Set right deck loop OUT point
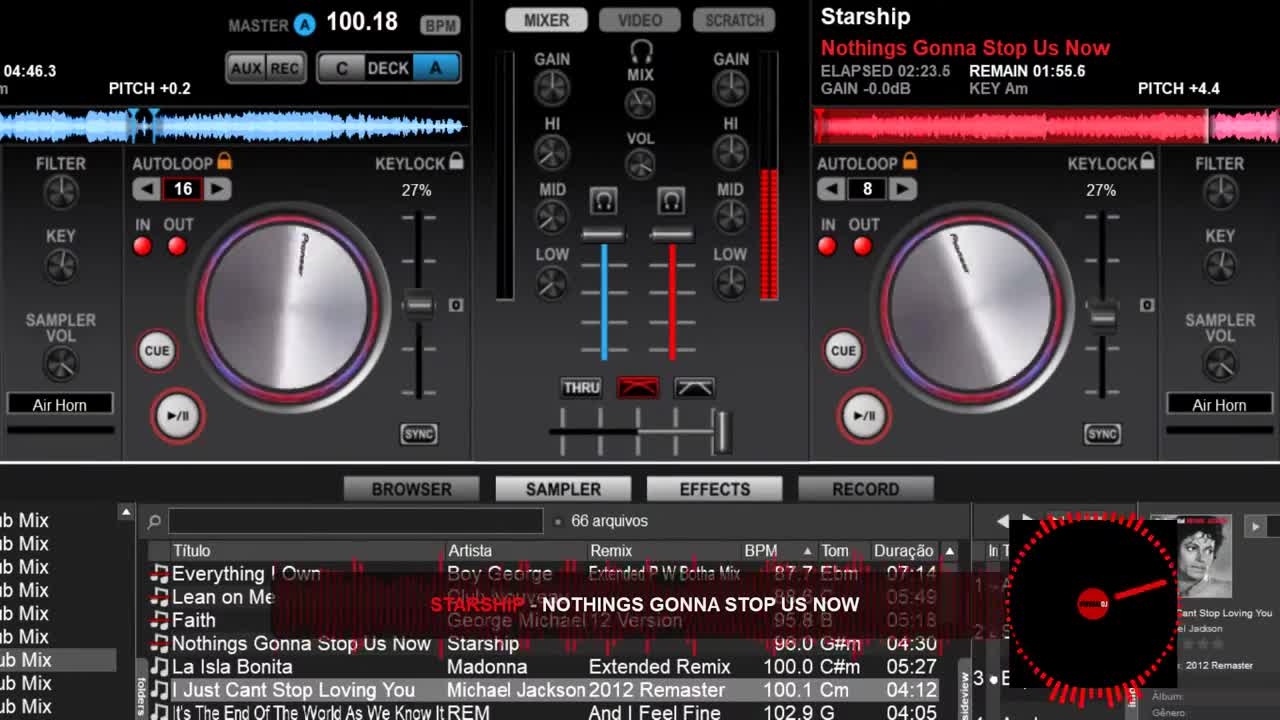Image resolution: width=1280 pixels, height=720 pixels. pos(862,246)
